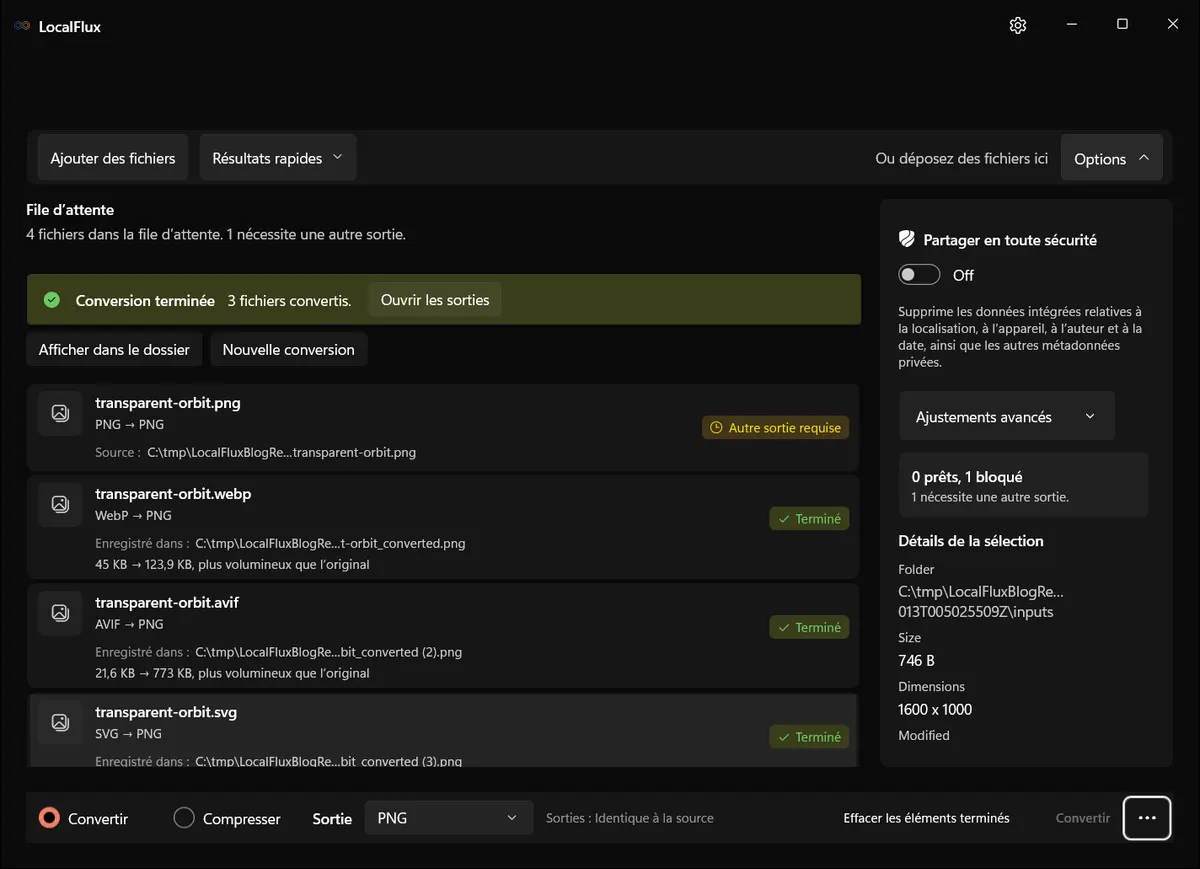Open the more options ellipsis menu
Screen dimensions: 1200x869
[x=1147, y=818]
